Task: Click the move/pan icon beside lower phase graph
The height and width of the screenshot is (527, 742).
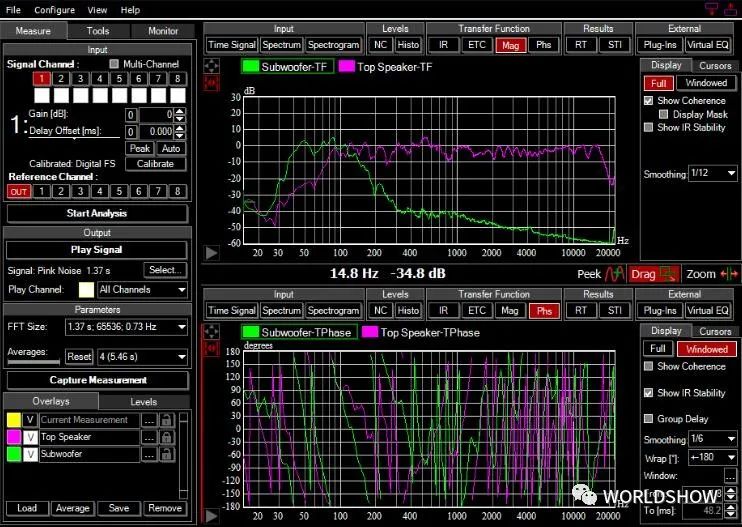Action: (x=211, y=332)
